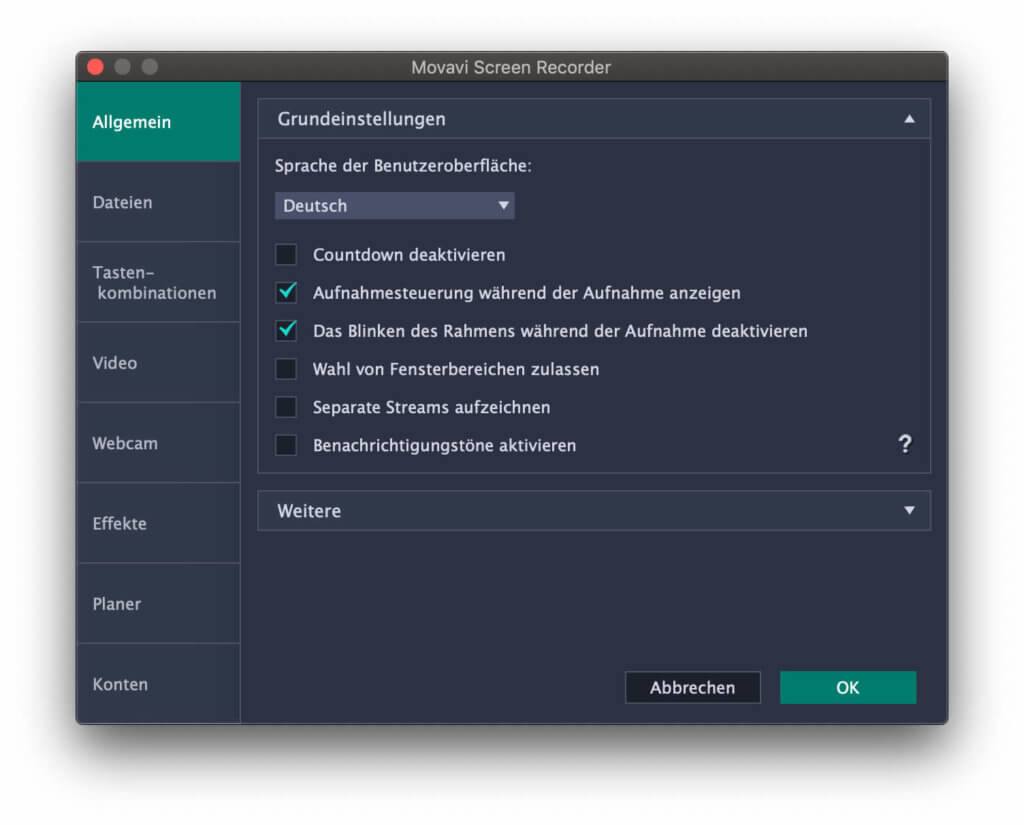The height and width of the screenshot is (825, 1024).
Task: Confirm settings with the OK button
Action: click(847, 688)
